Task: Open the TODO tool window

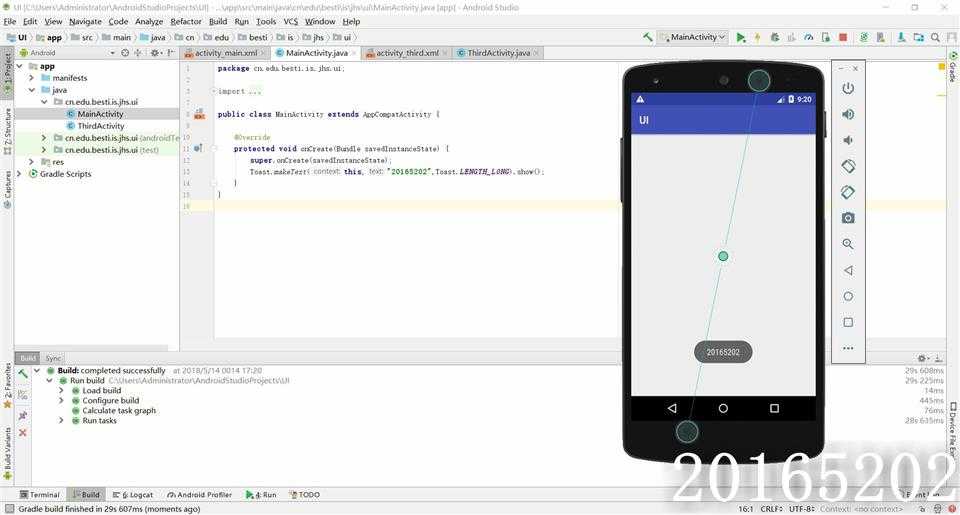Action: [x=304, y=495]
